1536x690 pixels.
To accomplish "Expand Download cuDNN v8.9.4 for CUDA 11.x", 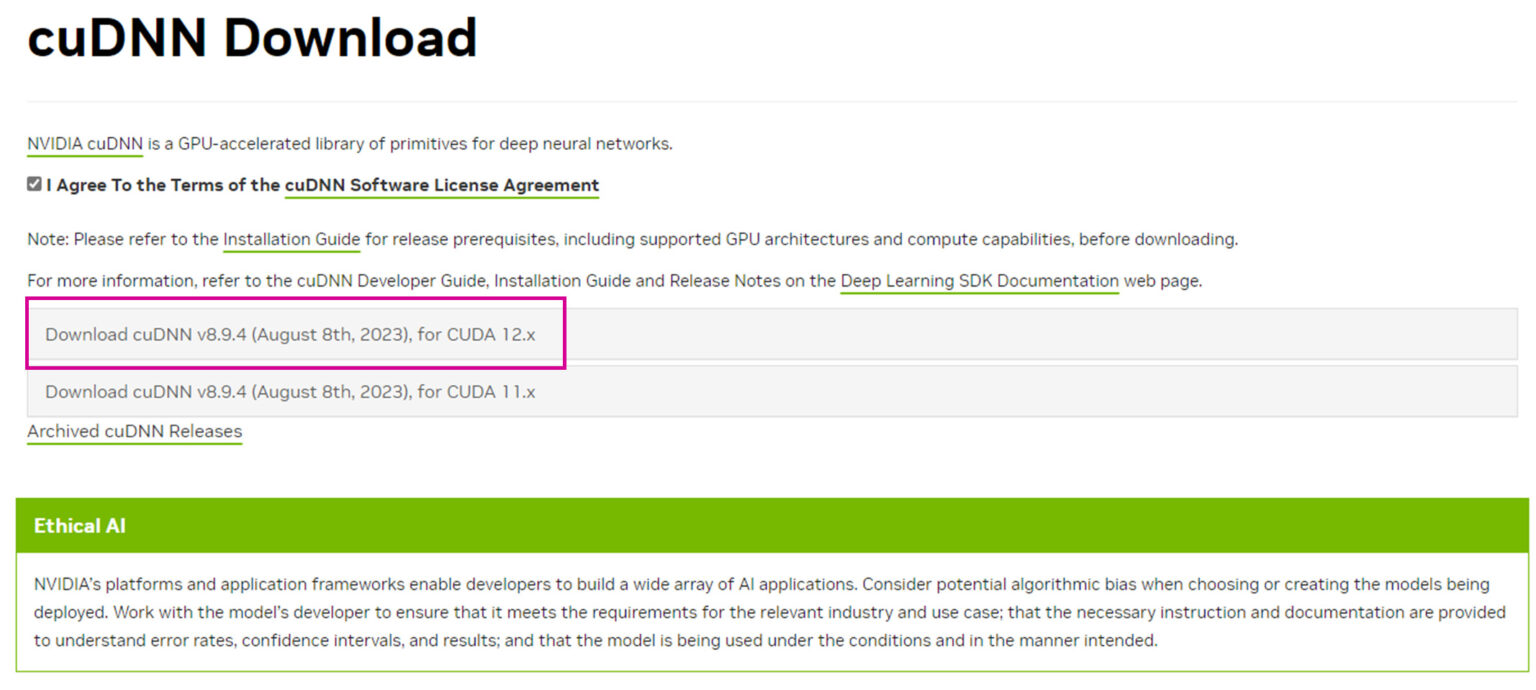I will [290, 391].
